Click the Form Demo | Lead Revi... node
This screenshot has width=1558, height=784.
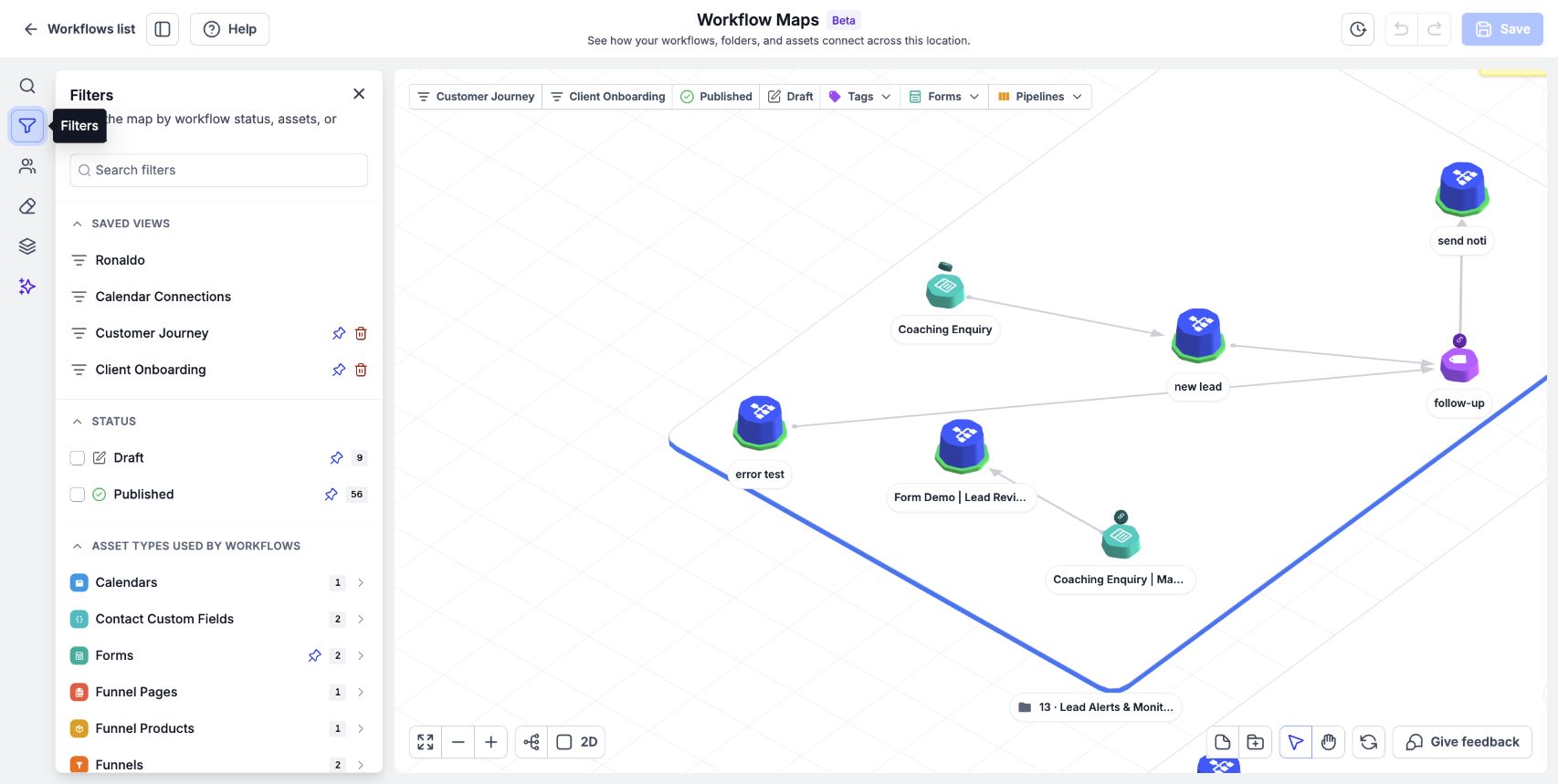[962, 446]
